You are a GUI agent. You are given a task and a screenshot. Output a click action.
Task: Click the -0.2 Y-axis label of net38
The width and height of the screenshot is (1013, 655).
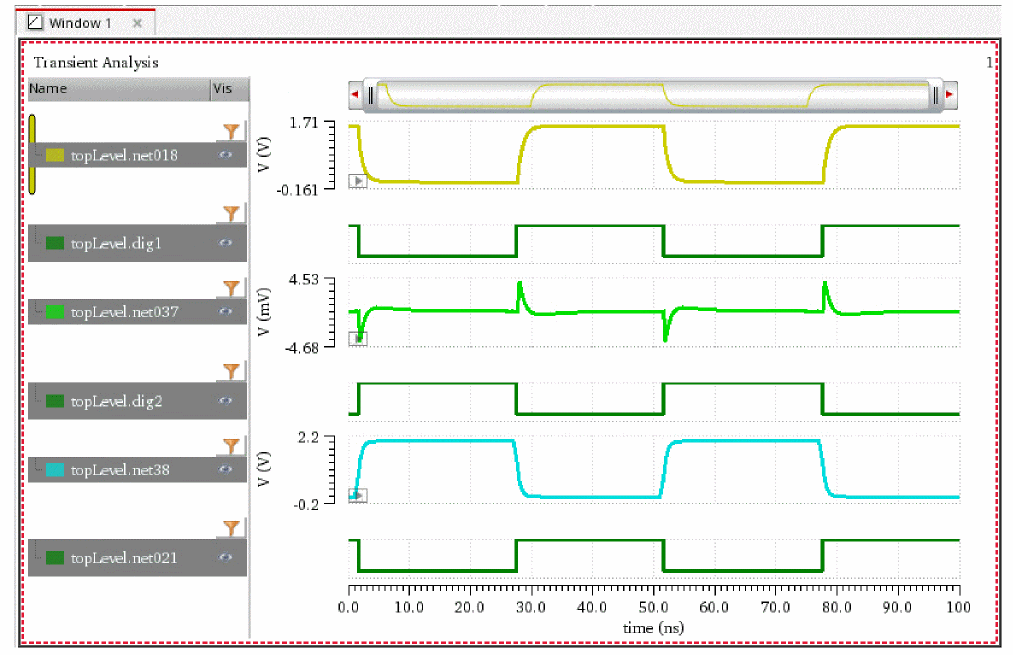(306, 504)
